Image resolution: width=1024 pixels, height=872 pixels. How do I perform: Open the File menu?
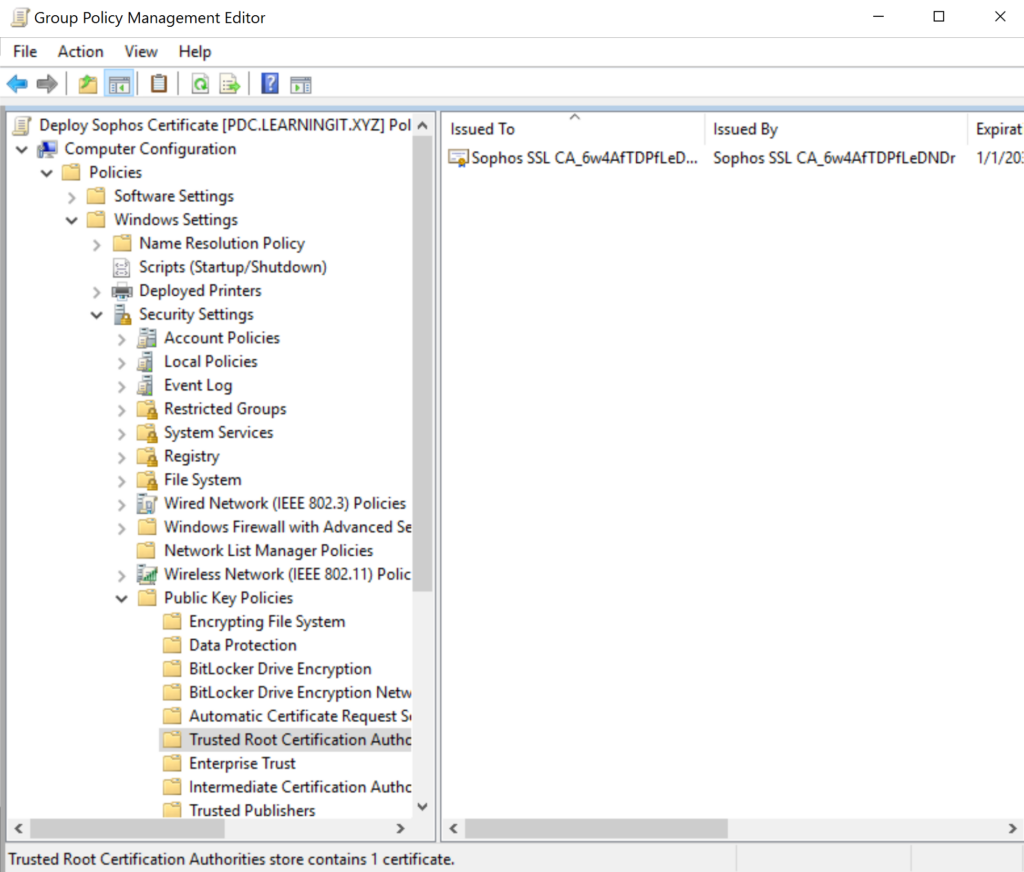25,52
